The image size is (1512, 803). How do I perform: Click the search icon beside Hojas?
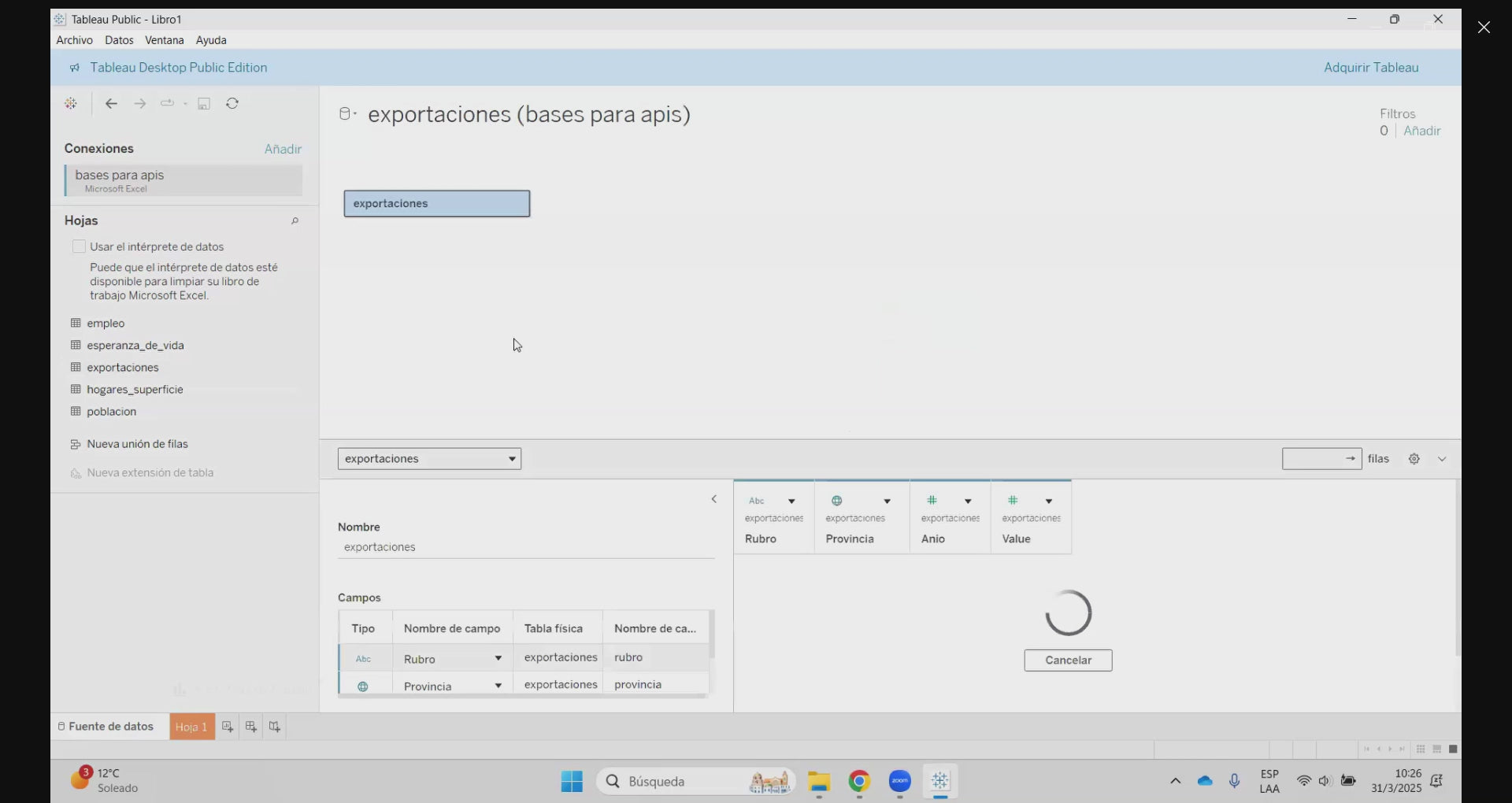coord(295,221)
